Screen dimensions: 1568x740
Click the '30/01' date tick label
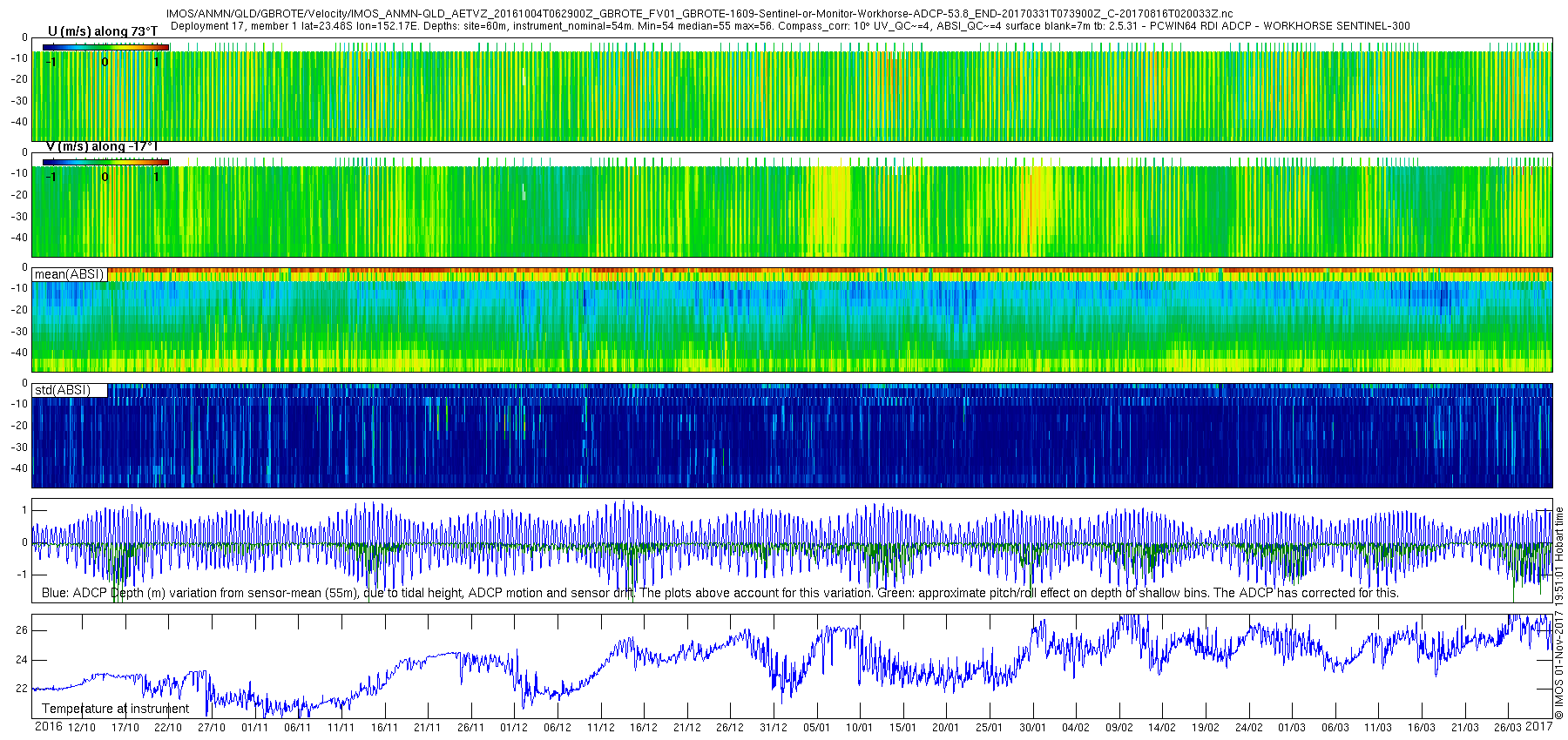coord(1032,728)
